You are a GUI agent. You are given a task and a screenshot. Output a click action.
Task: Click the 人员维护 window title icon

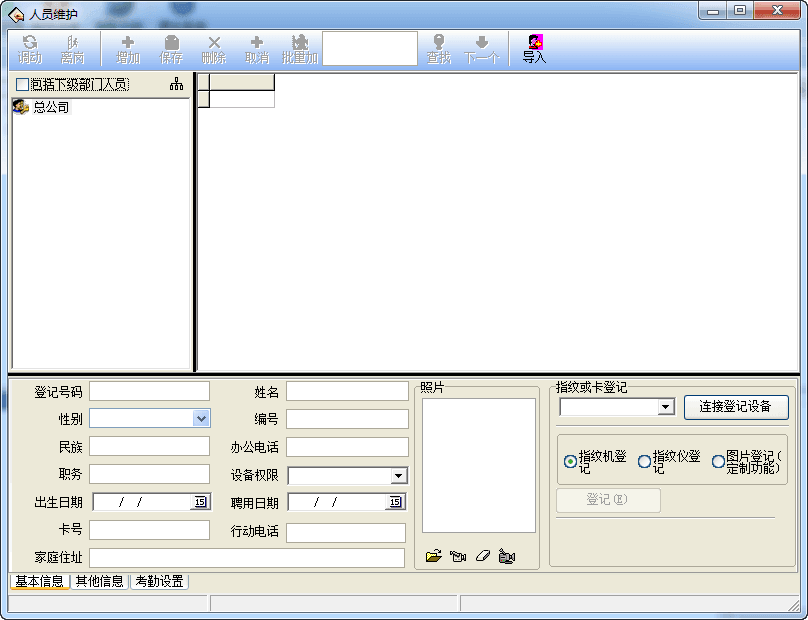coord(16,15)
